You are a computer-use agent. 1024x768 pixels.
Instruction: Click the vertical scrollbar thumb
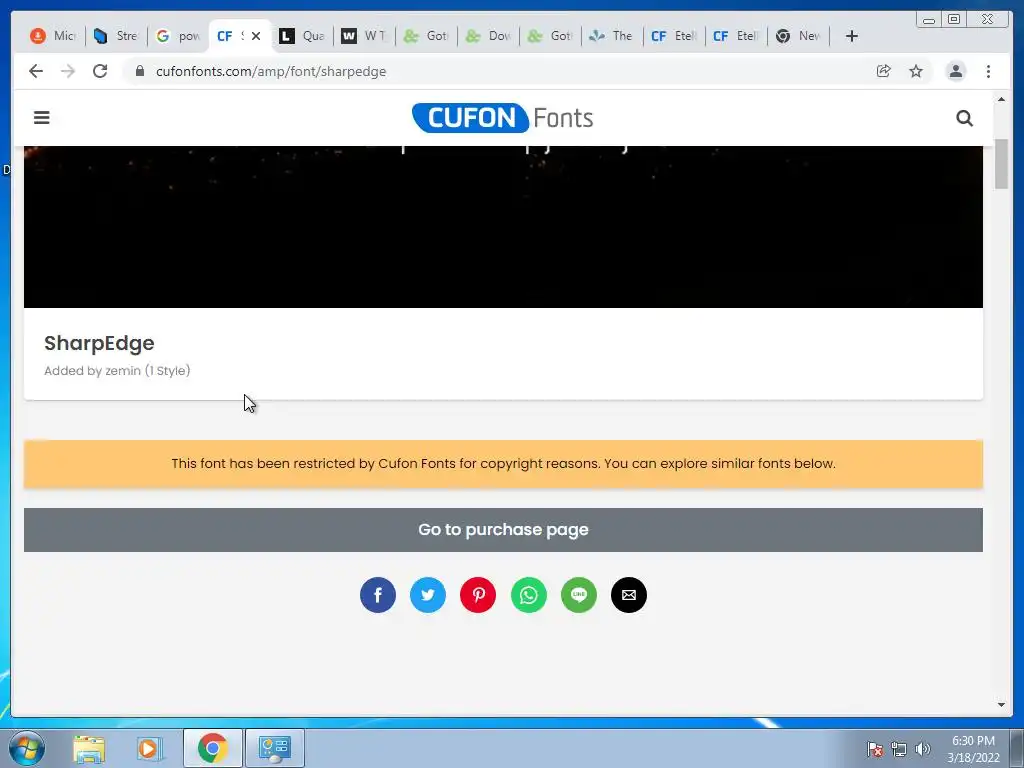coord(1001,164)
